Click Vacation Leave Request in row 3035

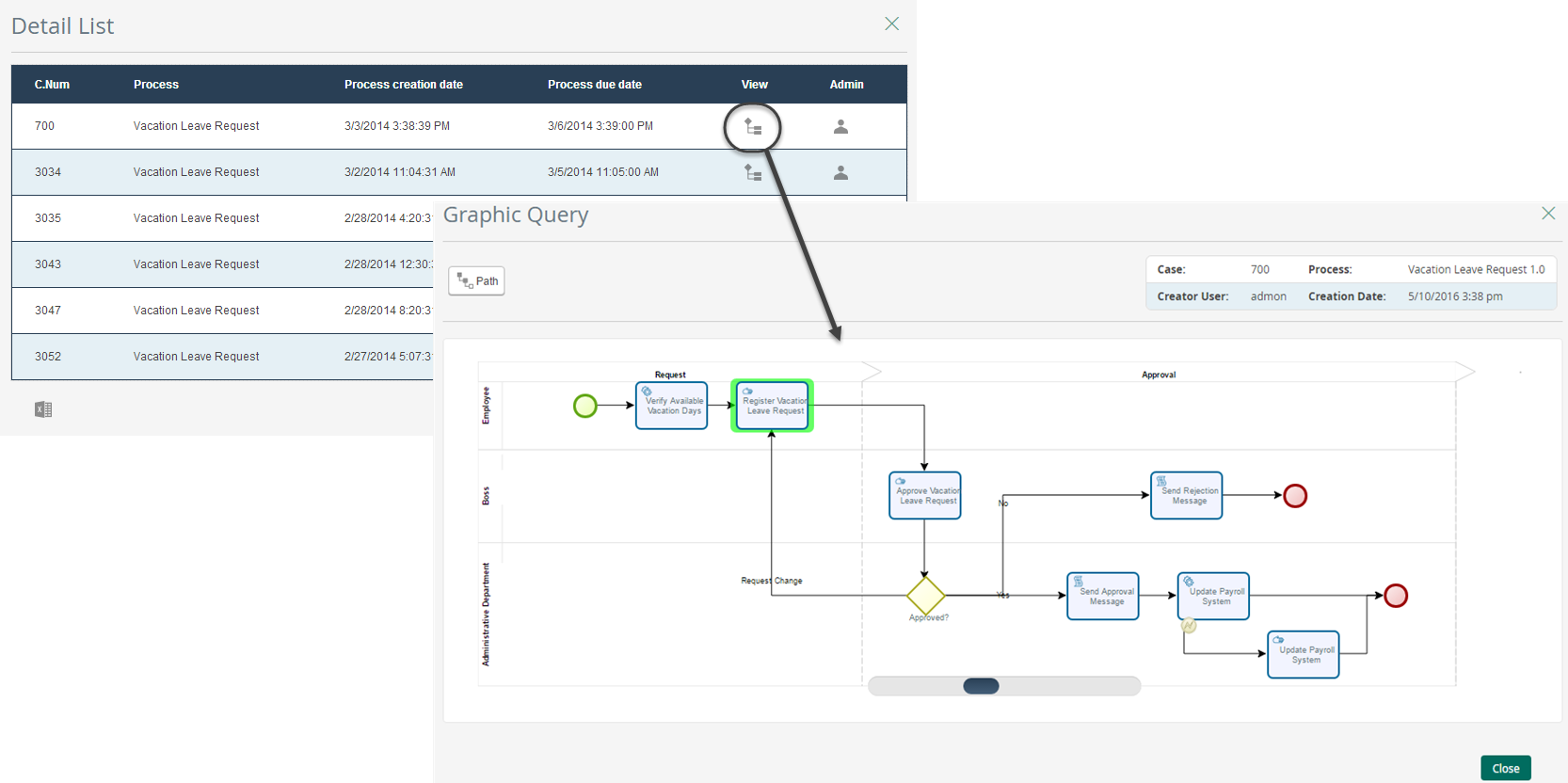point(196,218)
